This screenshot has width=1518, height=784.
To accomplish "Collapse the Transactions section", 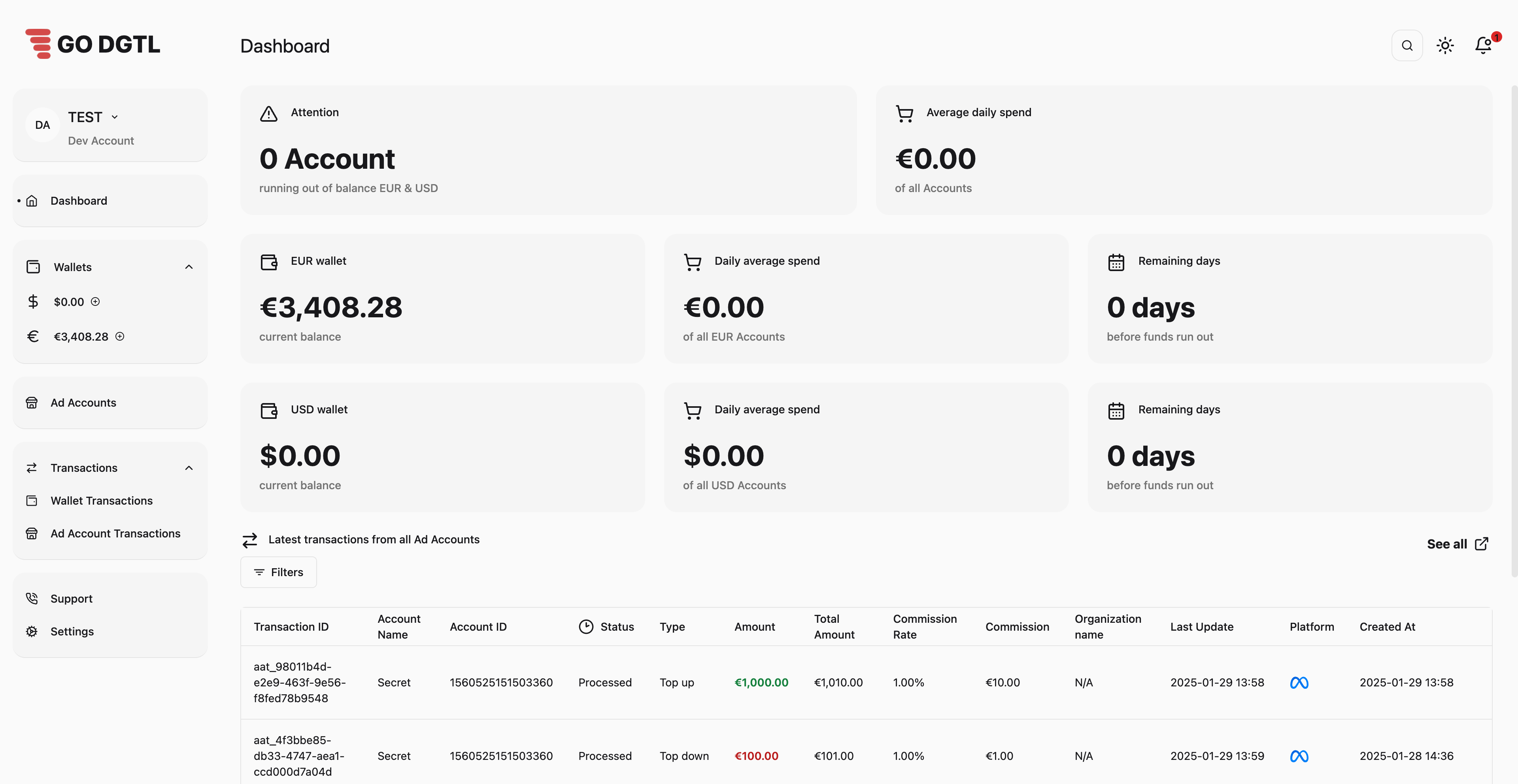I will tap(189, 467).
